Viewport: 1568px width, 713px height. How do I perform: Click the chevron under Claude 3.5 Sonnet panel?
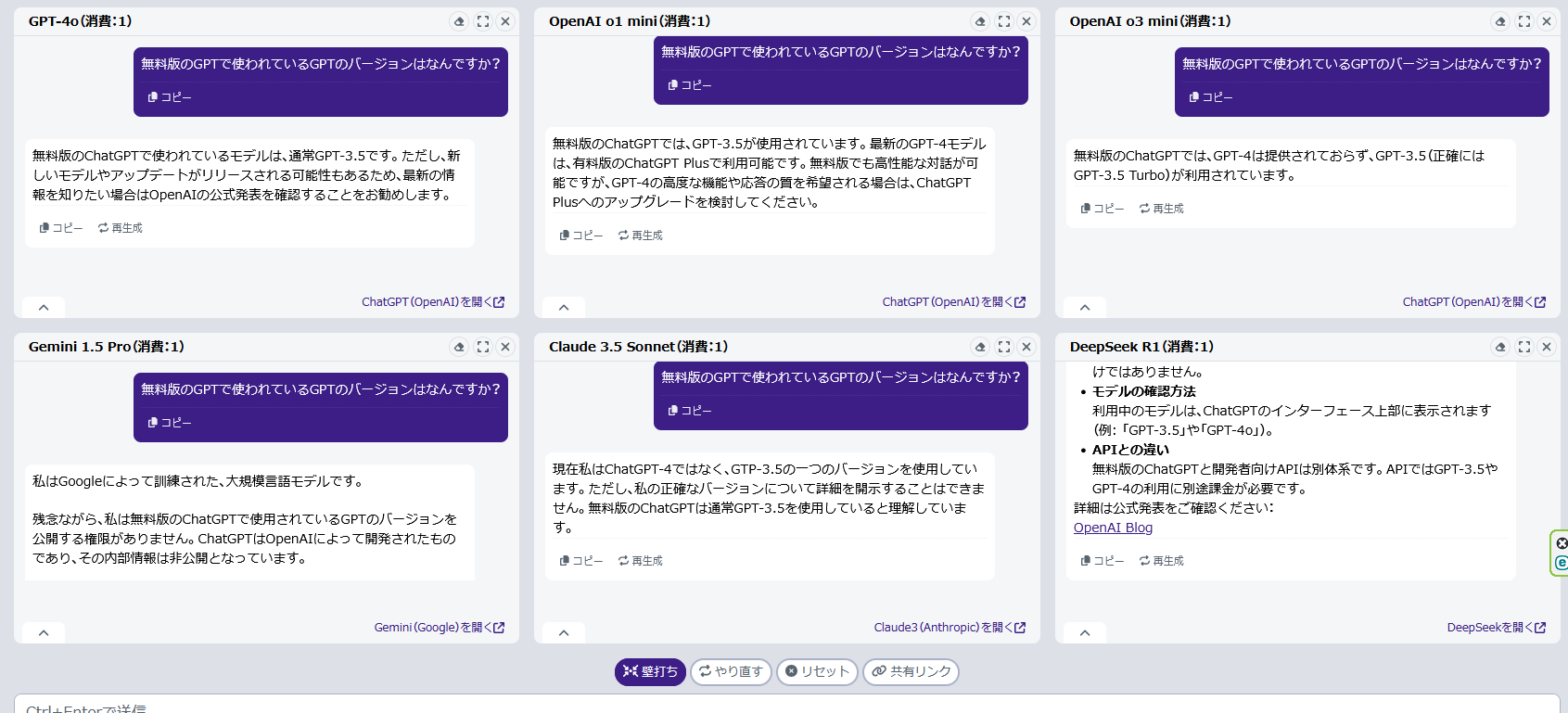(564, 632)
